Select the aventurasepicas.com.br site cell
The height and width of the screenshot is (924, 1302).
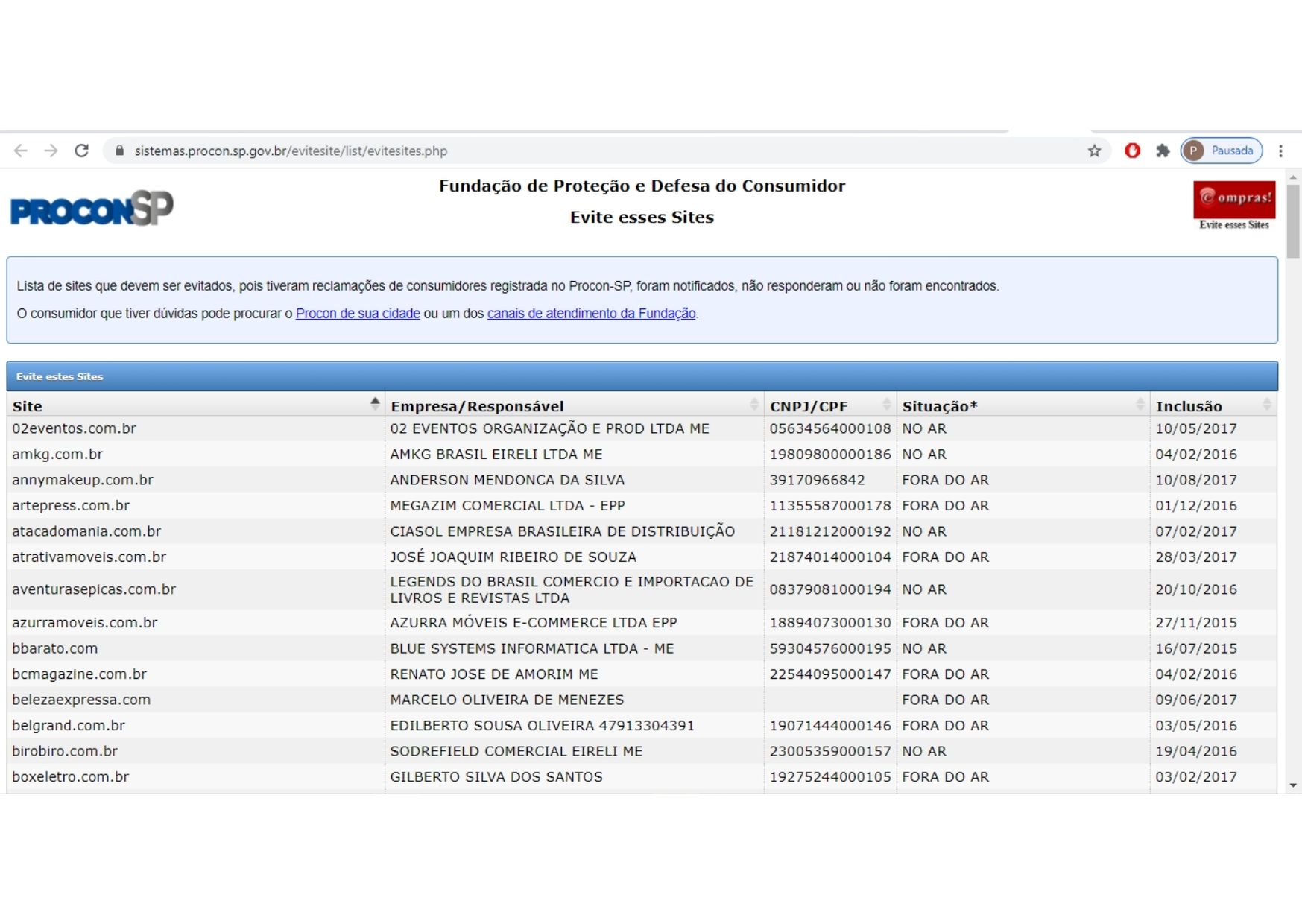(195, 589)
